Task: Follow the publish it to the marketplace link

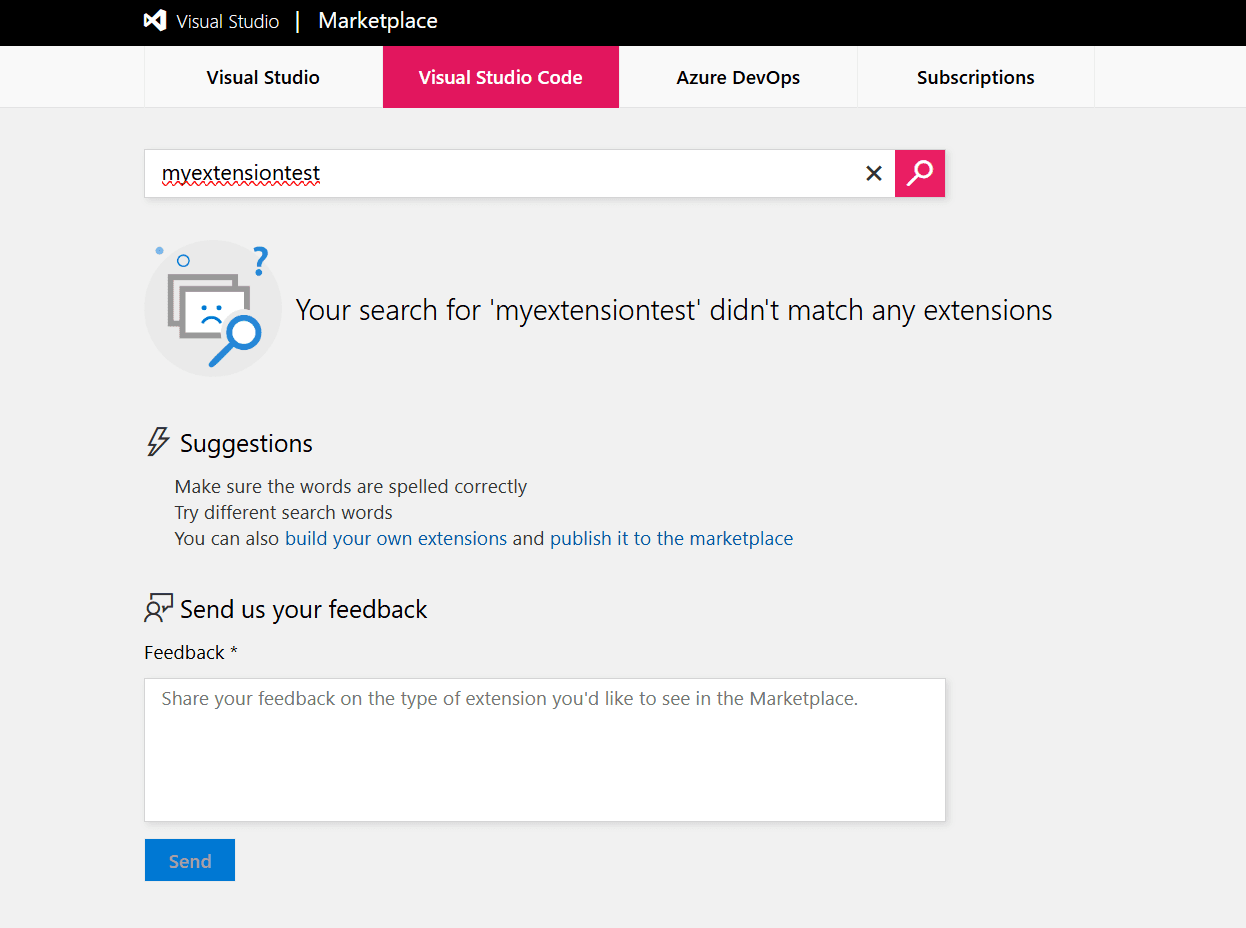Action: click(x=671, y=538)
